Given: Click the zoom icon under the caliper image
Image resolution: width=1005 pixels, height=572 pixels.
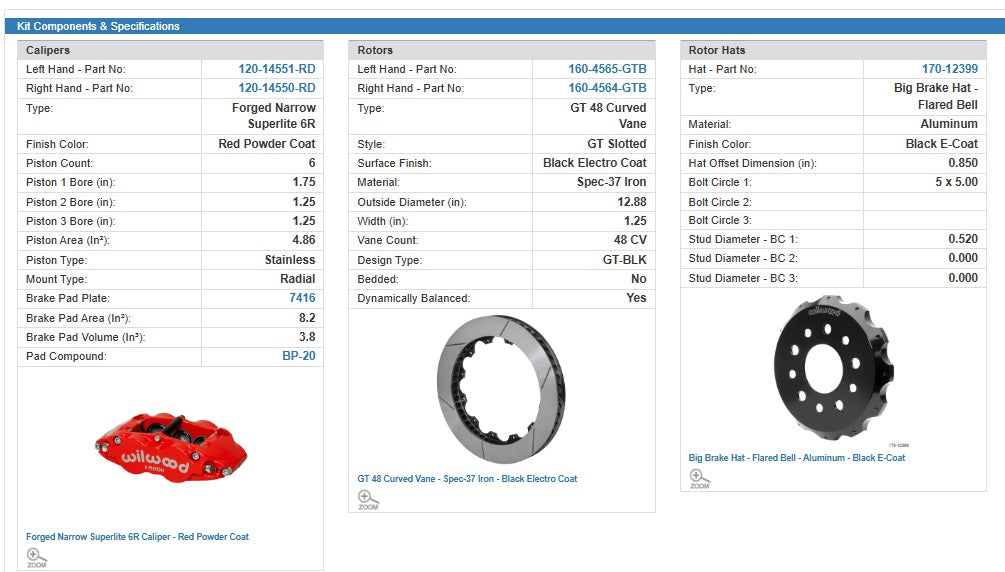Looking at the screenshot, I should pyautogui.click(x=37, y=557).
